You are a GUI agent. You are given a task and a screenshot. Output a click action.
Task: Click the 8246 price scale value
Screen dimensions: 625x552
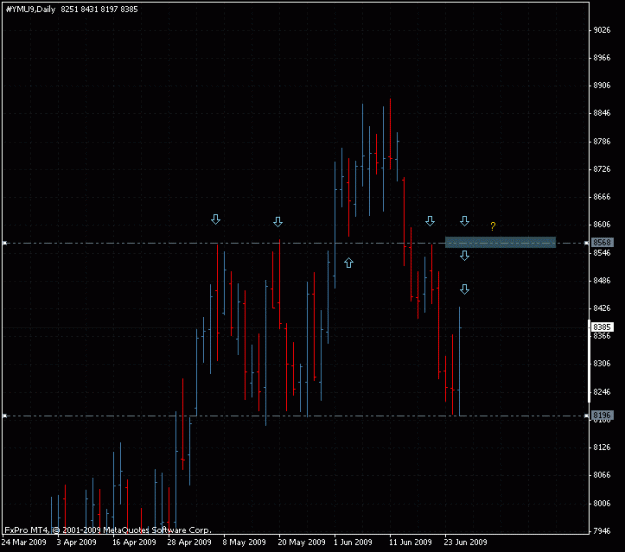[602, 392]
